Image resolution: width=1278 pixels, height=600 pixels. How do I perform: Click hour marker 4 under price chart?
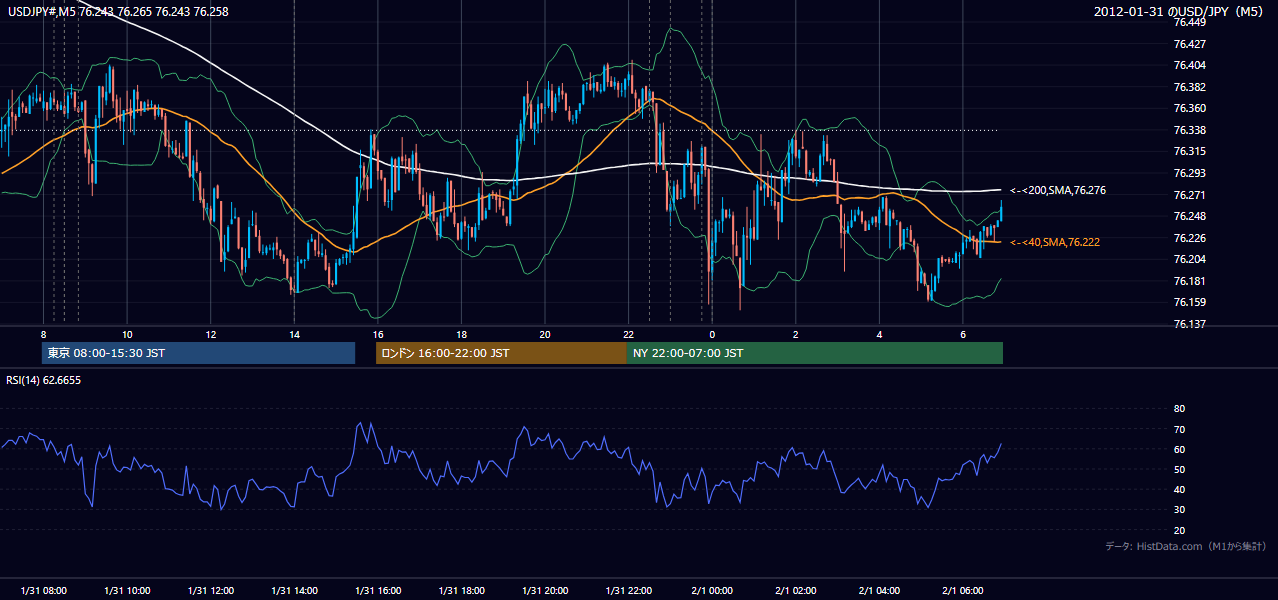[879, 334]
